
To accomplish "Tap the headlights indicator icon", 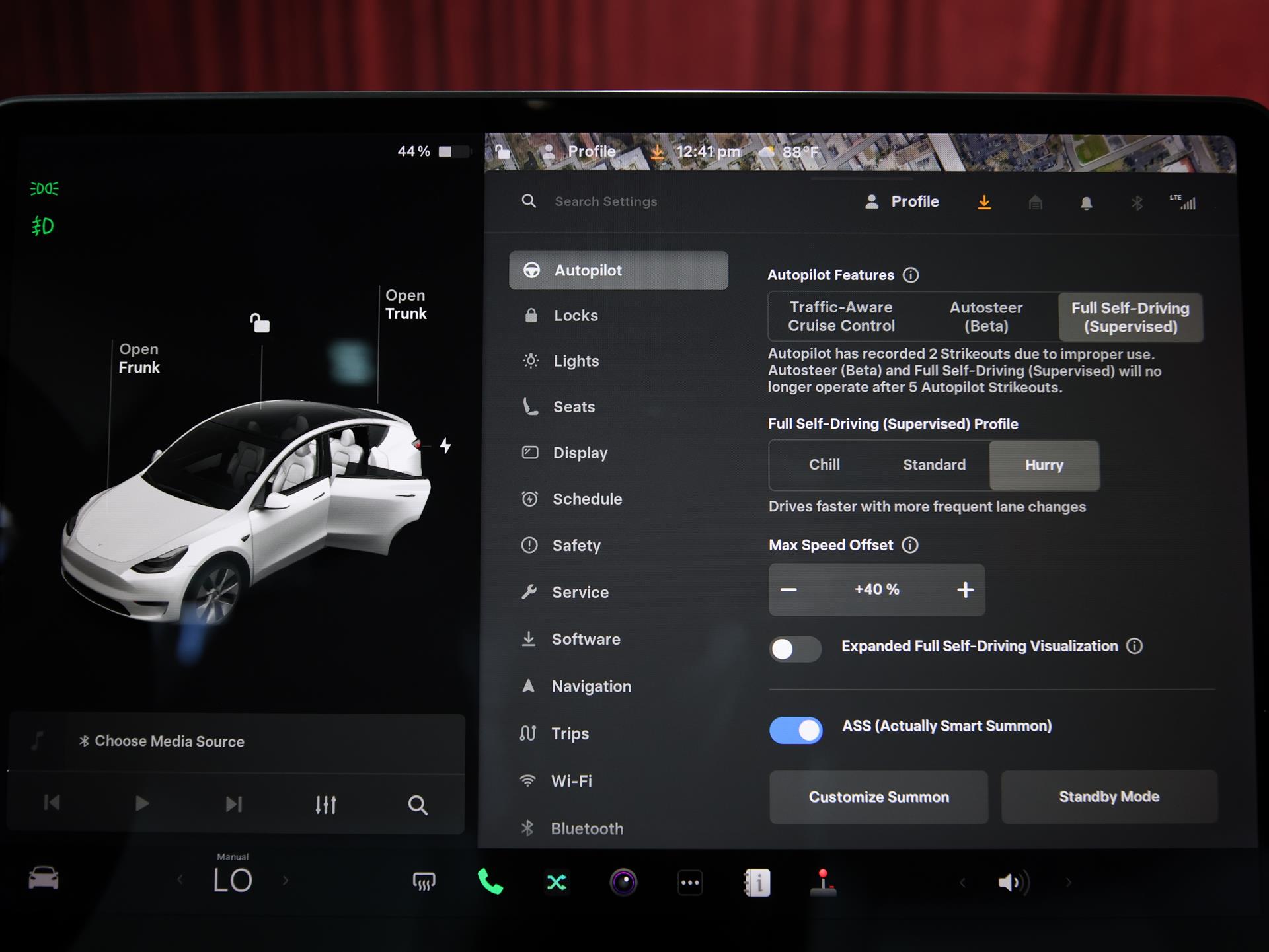I will (44, 189).
